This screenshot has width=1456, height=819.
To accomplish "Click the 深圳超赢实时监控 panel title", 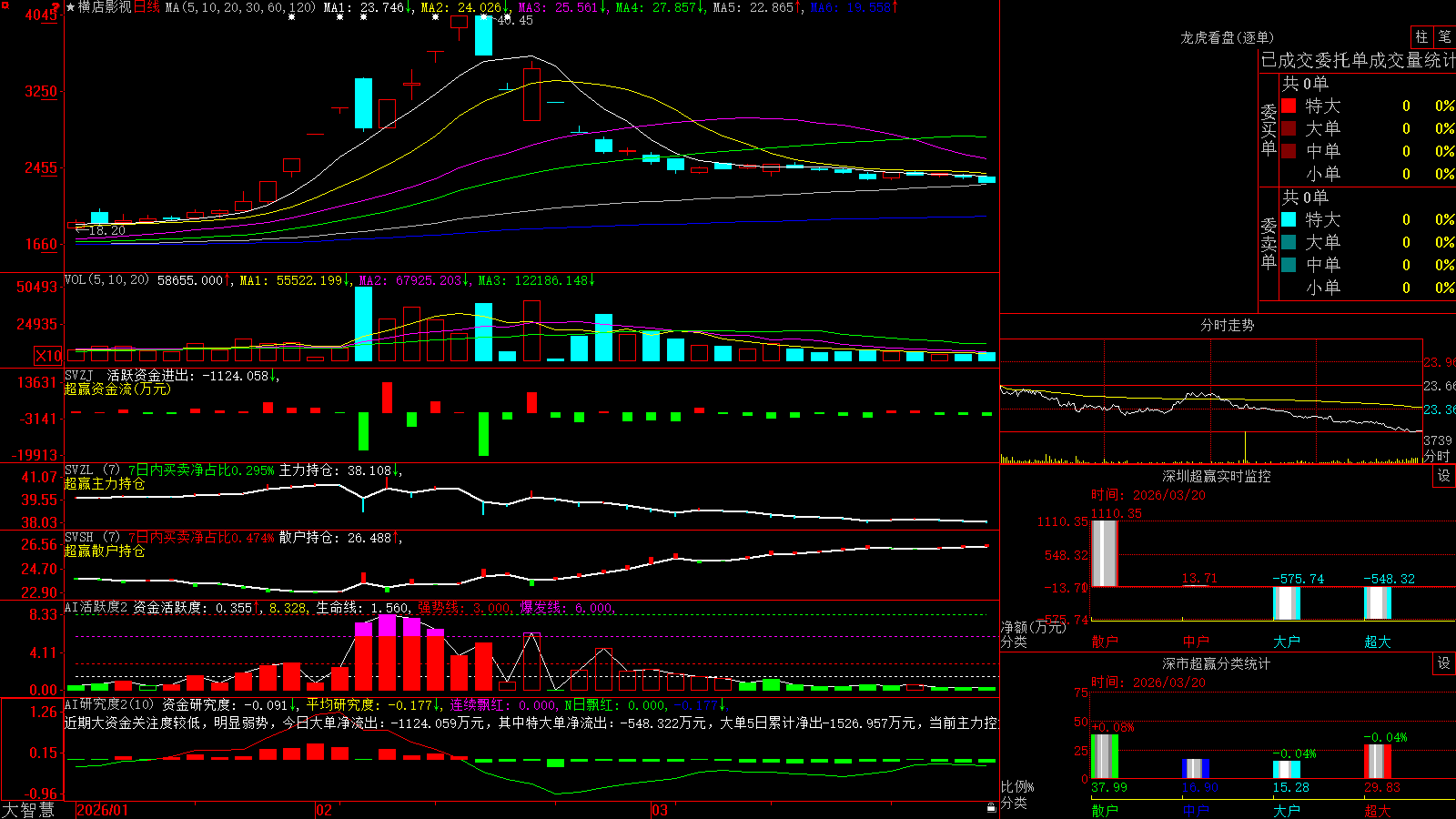I will (1217, 476).
